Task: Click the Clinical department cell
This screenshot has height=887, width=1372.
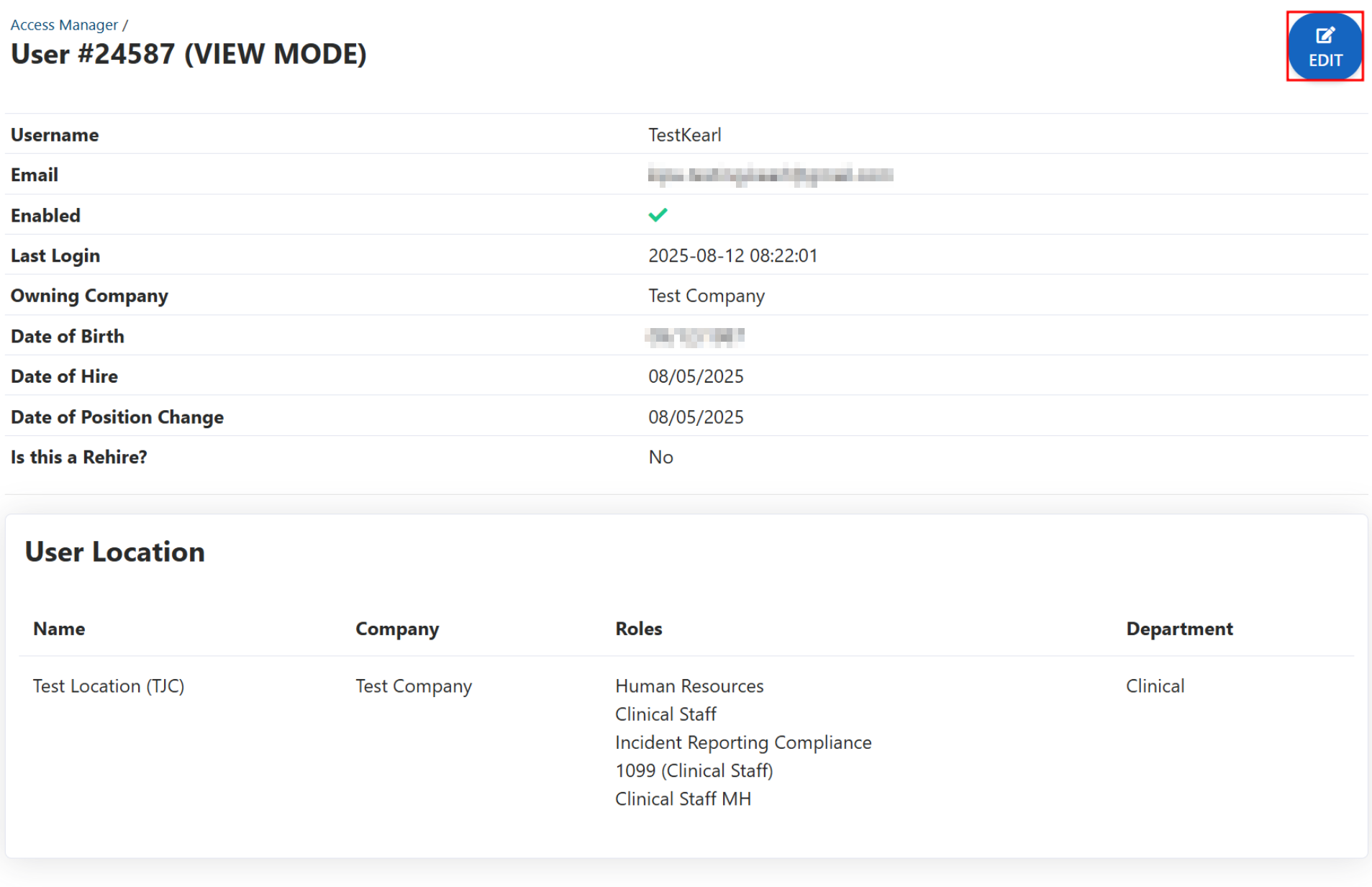Action: (x=1155, y=686)
